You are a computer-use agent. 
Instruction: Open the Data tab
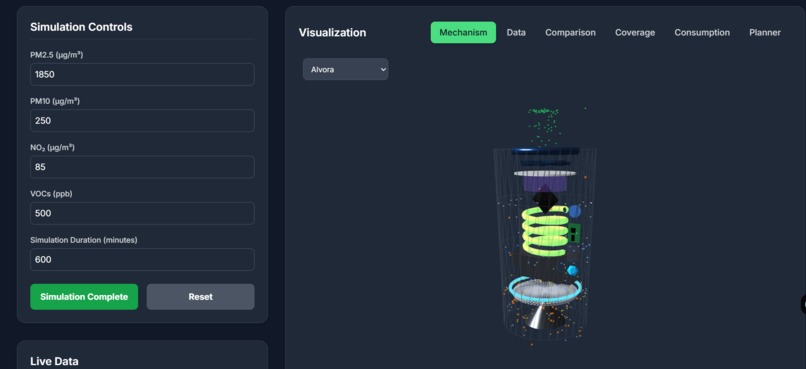(x=516, y=32)
